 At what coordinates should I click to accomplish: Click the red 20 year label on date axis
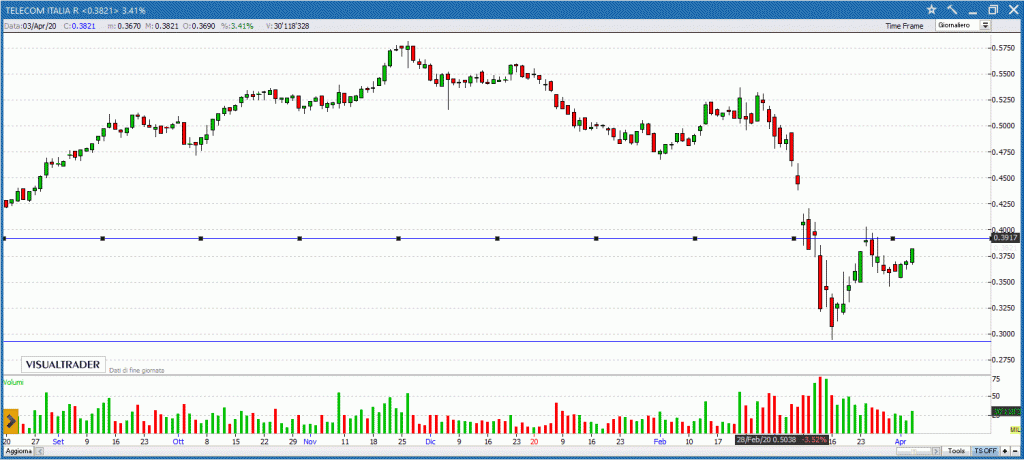pos(534,441)
